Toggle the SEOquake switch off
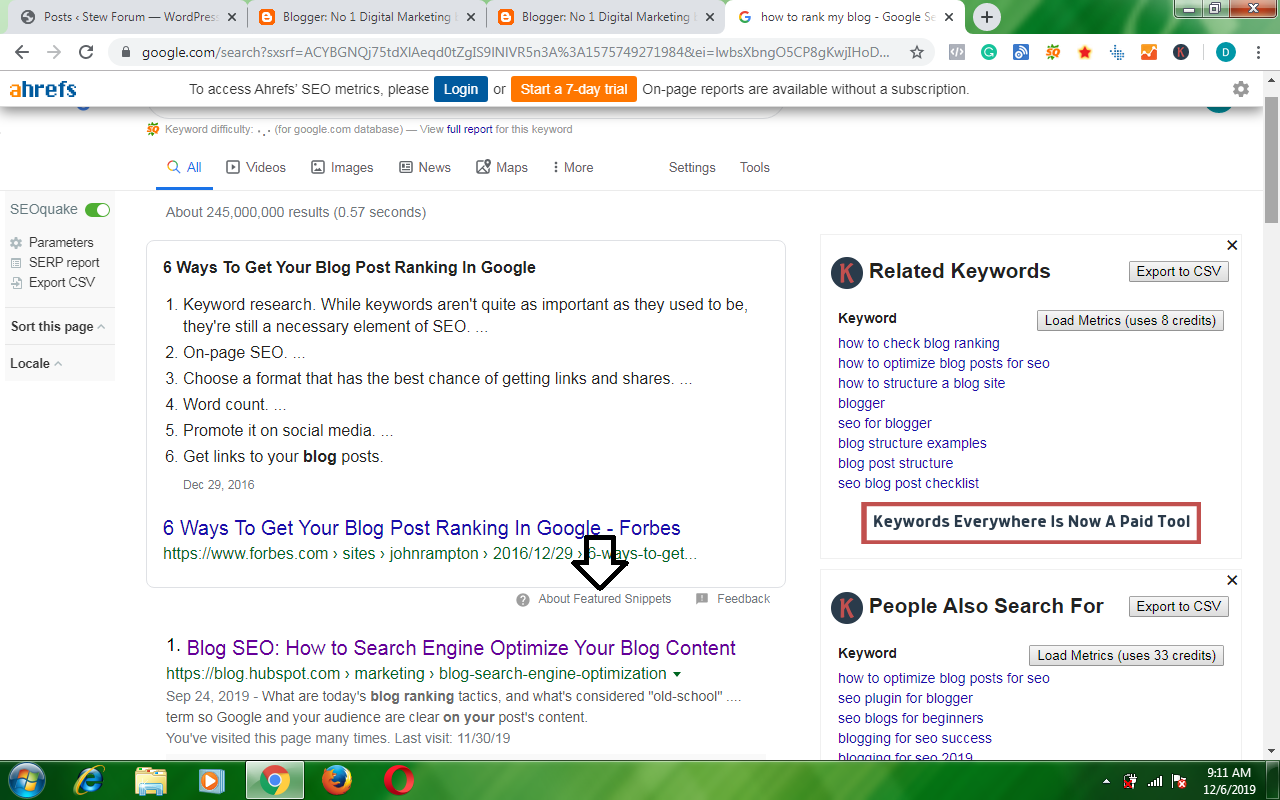This screenshot has height=800, width=1280. point(97,210)
